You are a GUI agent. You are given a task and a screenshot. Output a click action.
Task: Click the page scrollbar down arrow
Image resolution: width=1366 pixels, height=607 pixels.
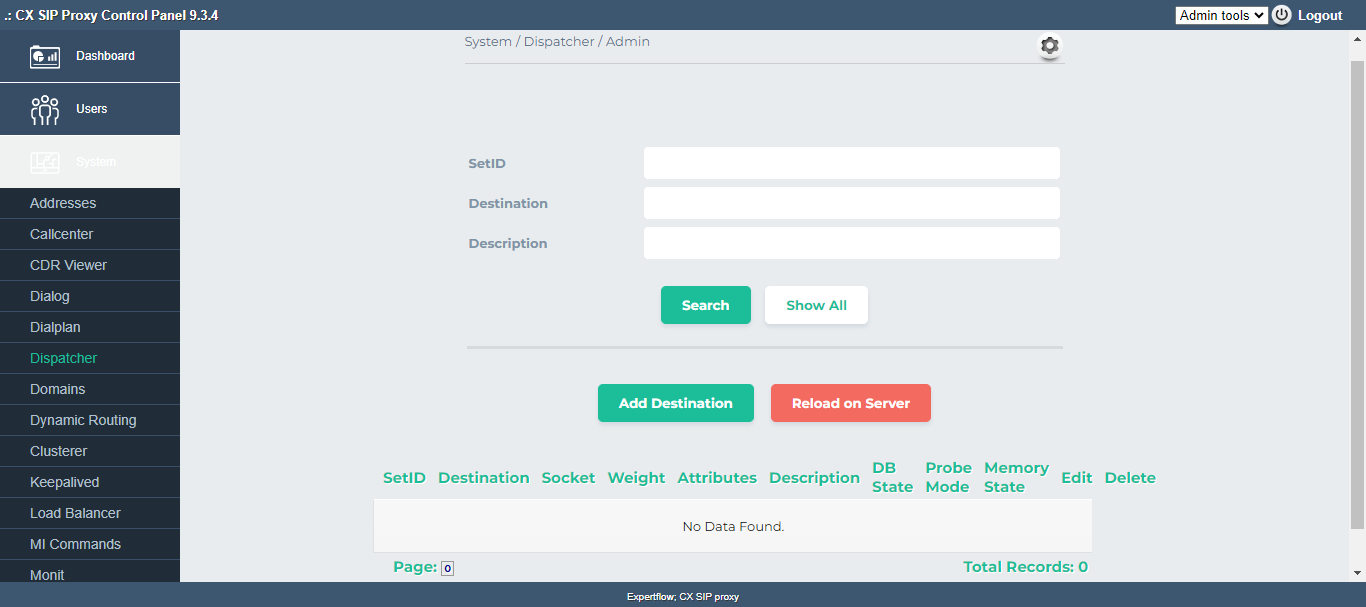(x=1357, y=573)
